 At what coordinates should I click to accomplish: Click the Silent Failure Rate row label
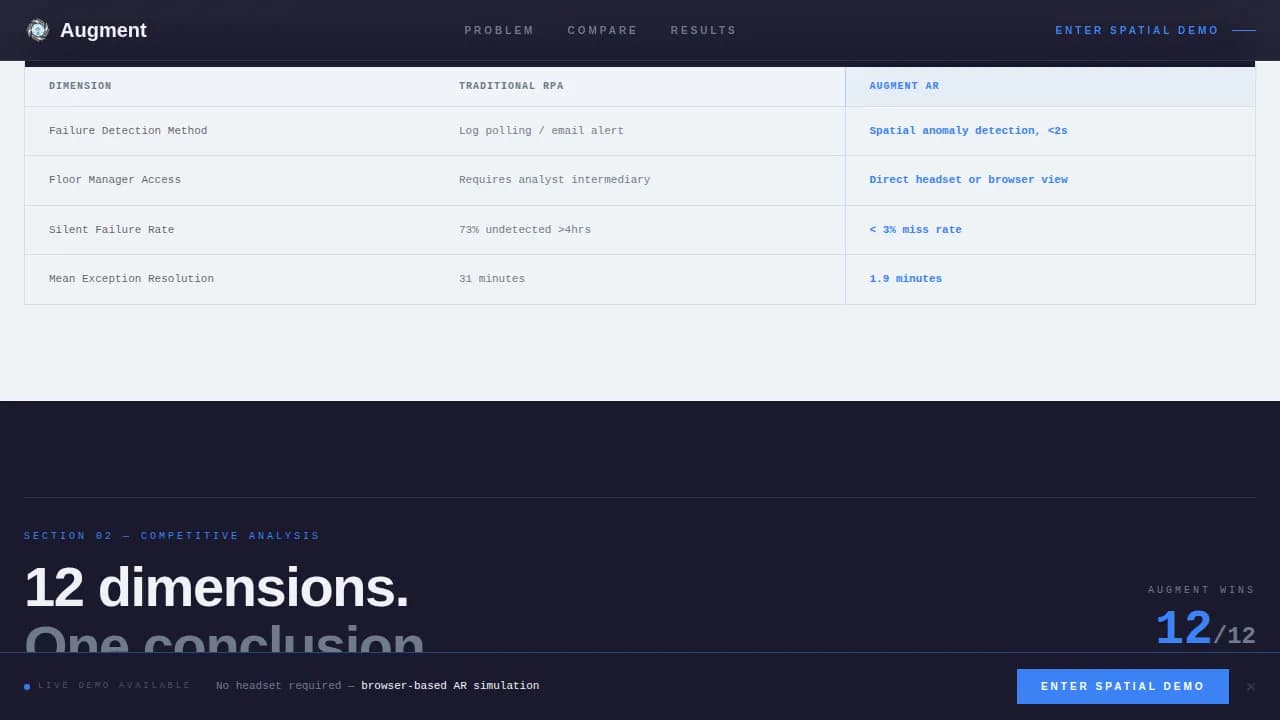tap(111, 230)
